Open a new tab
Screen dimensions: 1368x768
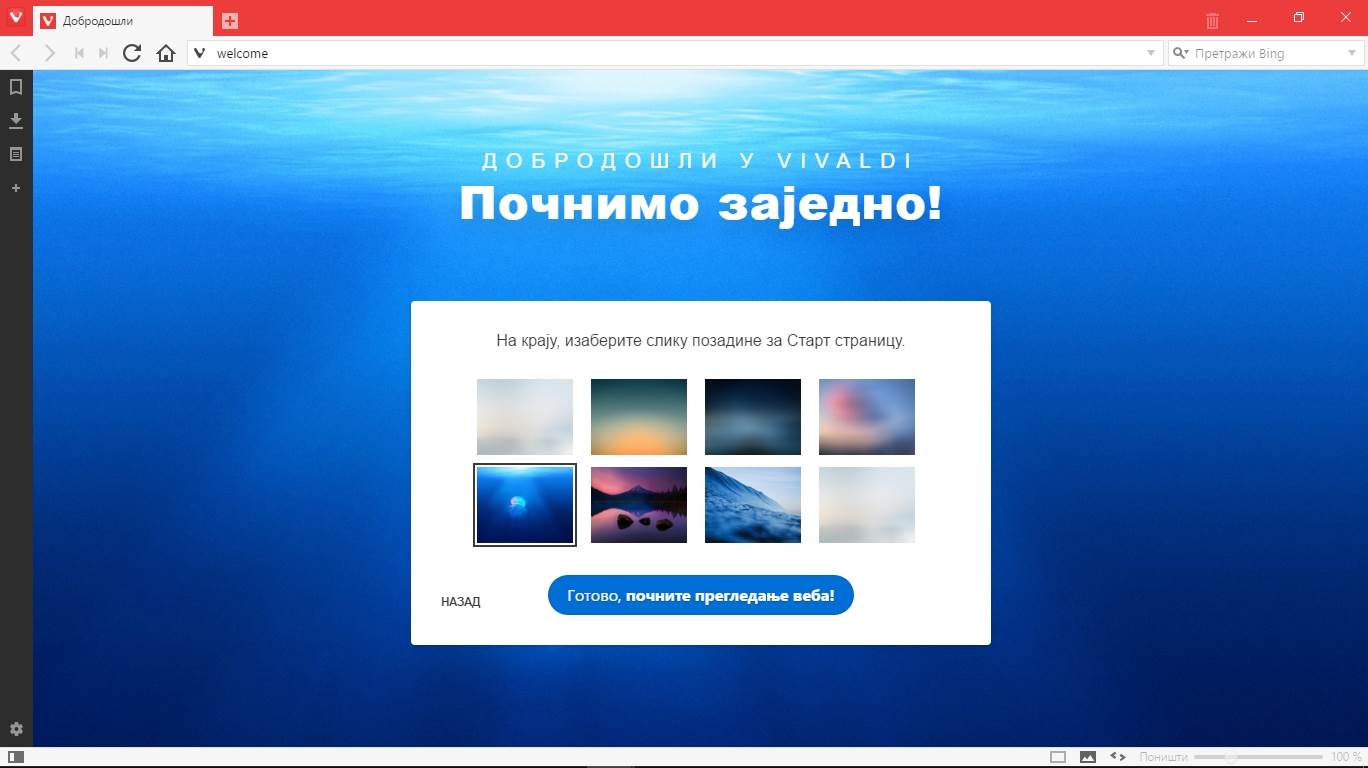(230, 20)
